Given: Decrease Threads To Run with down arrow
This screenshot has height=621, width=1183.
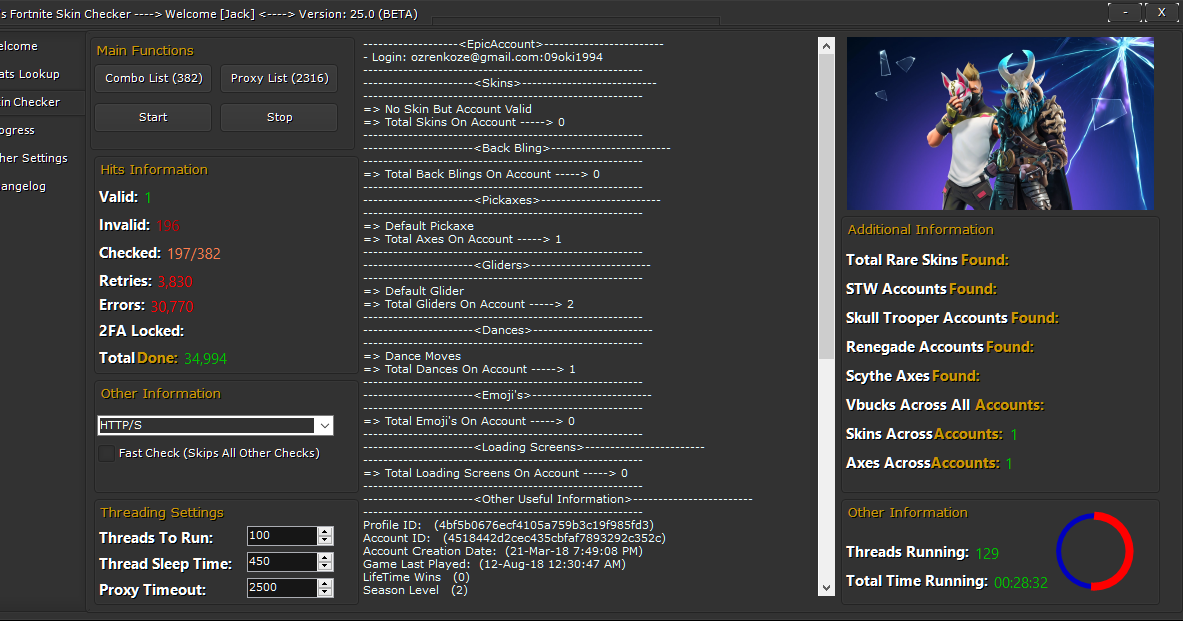Looking at the screenshot, I should 325,540.
